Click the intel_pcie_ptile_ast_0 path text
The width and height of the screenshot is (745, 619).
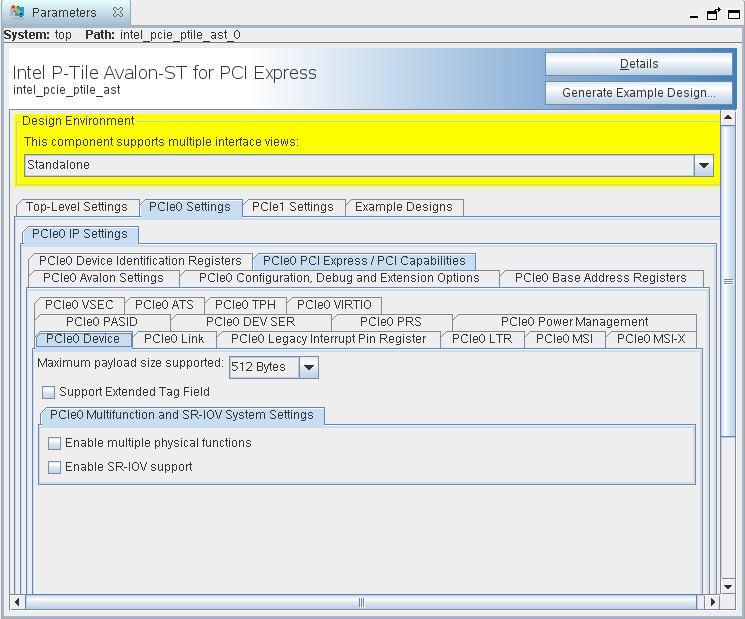[180, 35]
